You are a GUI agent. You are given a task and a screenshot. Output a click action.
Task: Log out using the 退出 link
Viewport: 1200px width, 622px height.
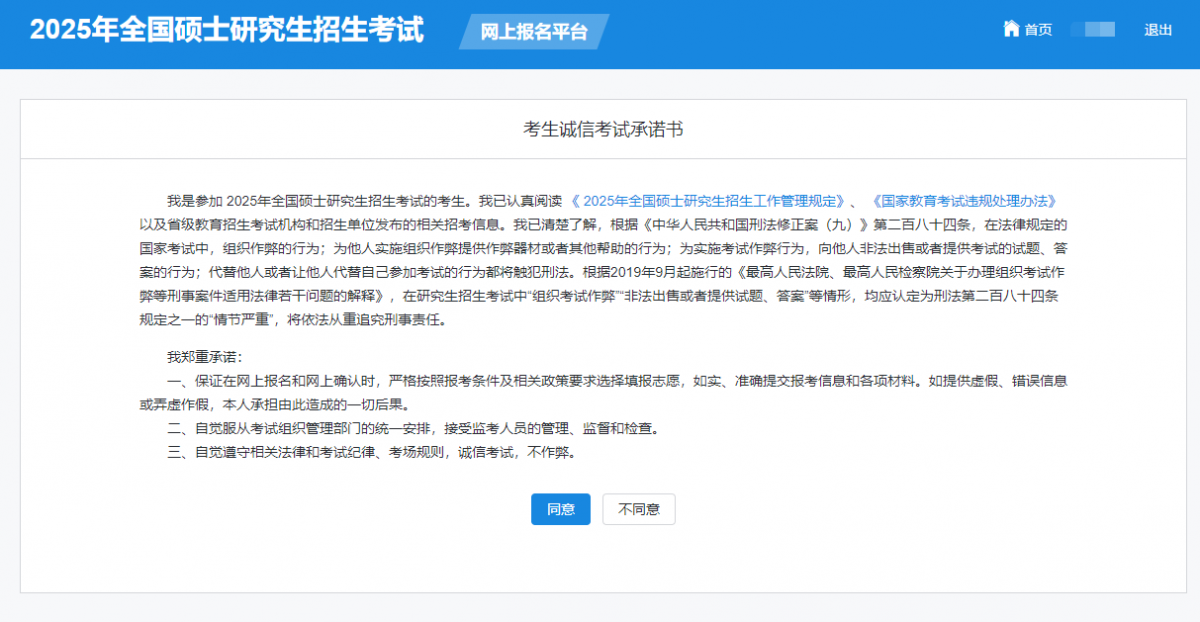(x=1158, y=30)
